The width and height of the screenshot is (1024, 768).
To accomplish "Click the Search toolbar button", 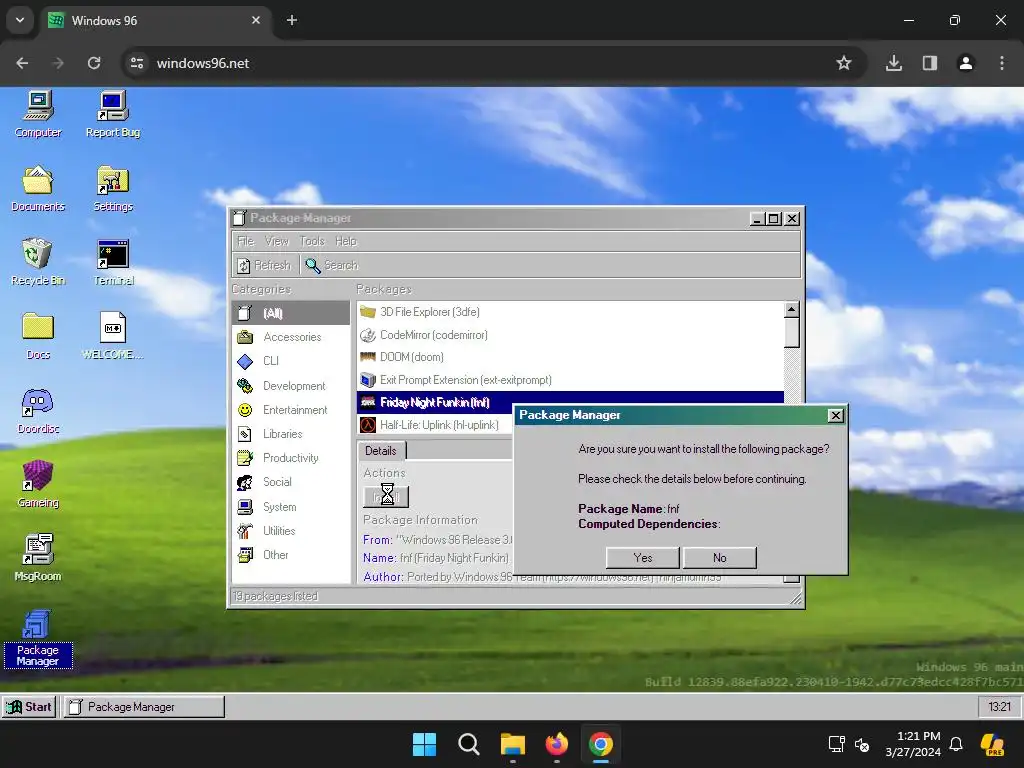I will pos(332,265).
